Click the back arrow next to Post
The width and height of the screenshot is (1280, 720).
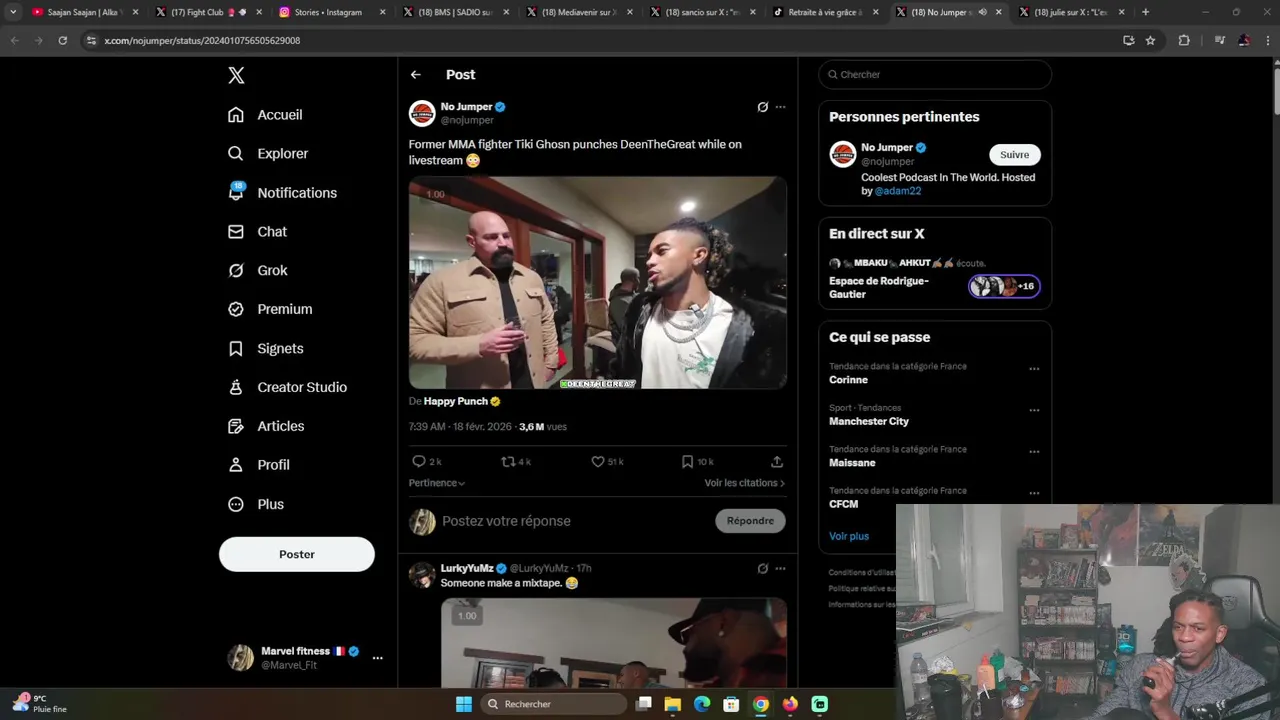[415, 75]
